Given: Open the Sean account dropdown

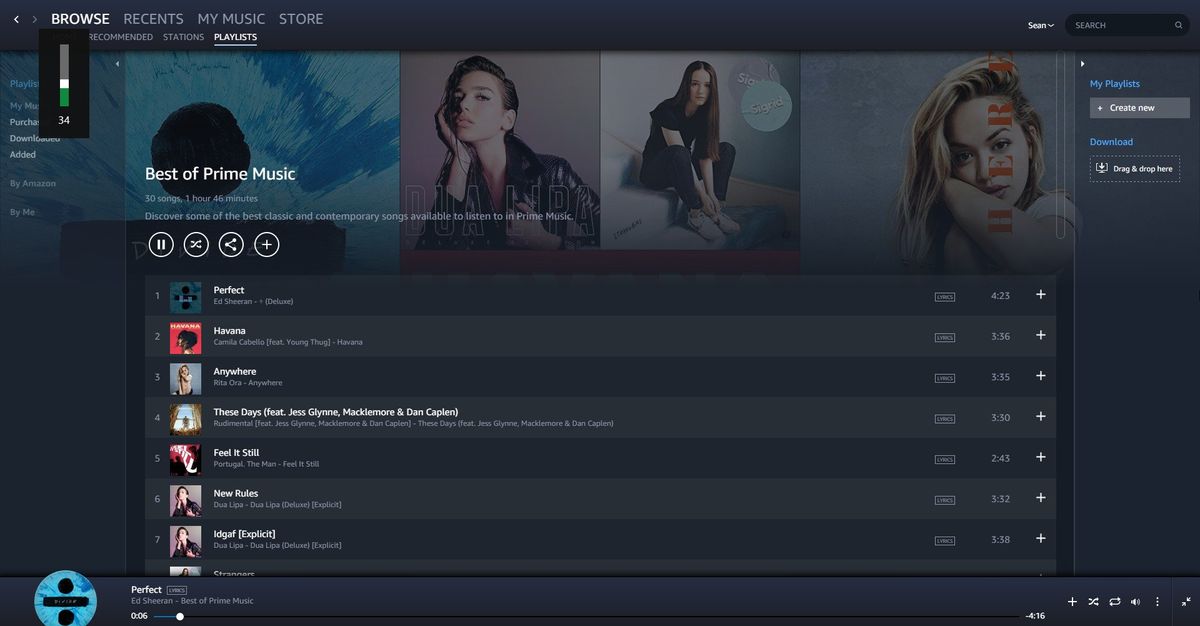Looking at the screenshot, I should pyautogui.click(x=1041, y=24).
